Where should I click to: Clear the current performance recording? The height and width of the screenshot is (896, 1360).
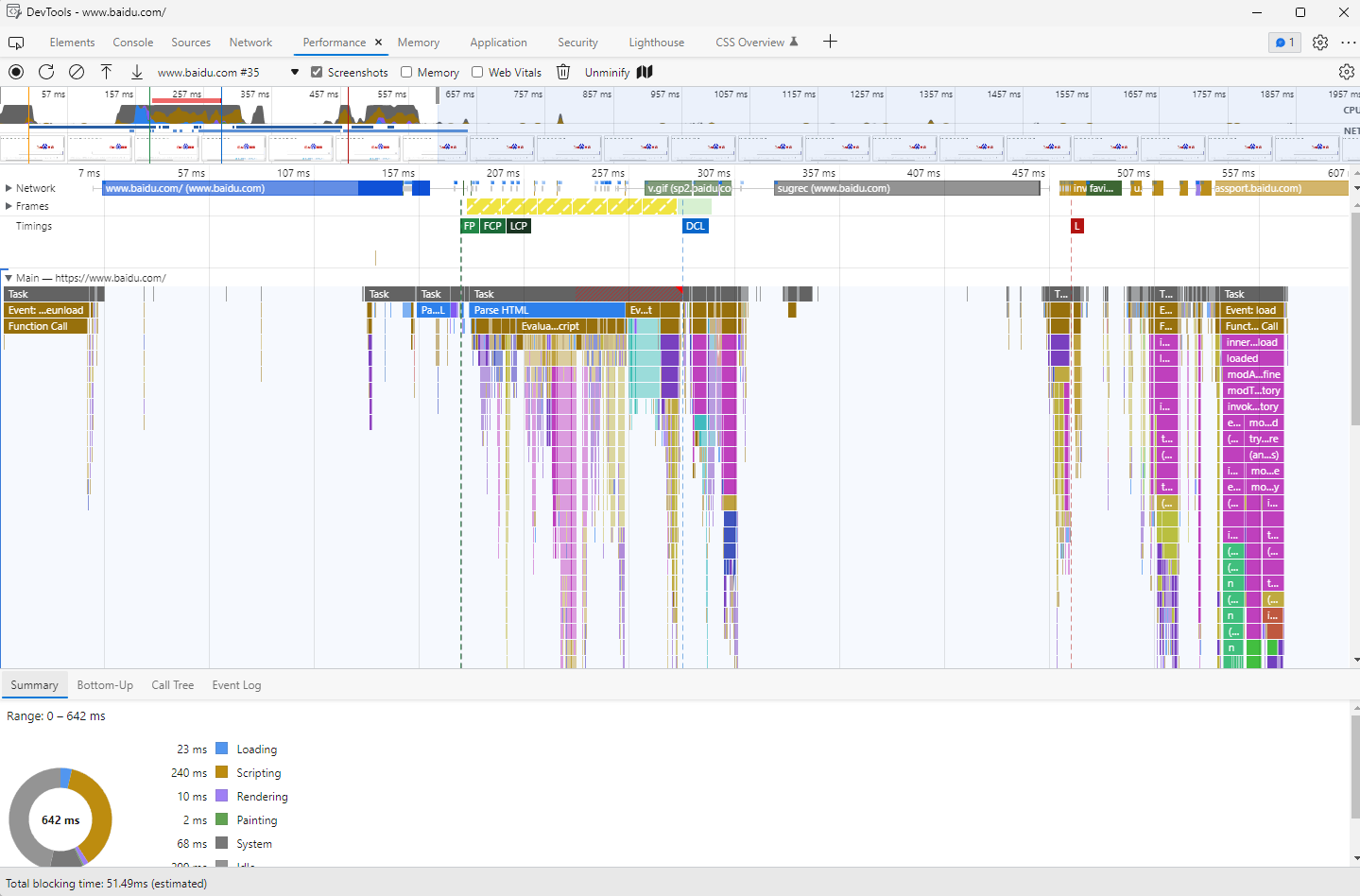[77, 72]
